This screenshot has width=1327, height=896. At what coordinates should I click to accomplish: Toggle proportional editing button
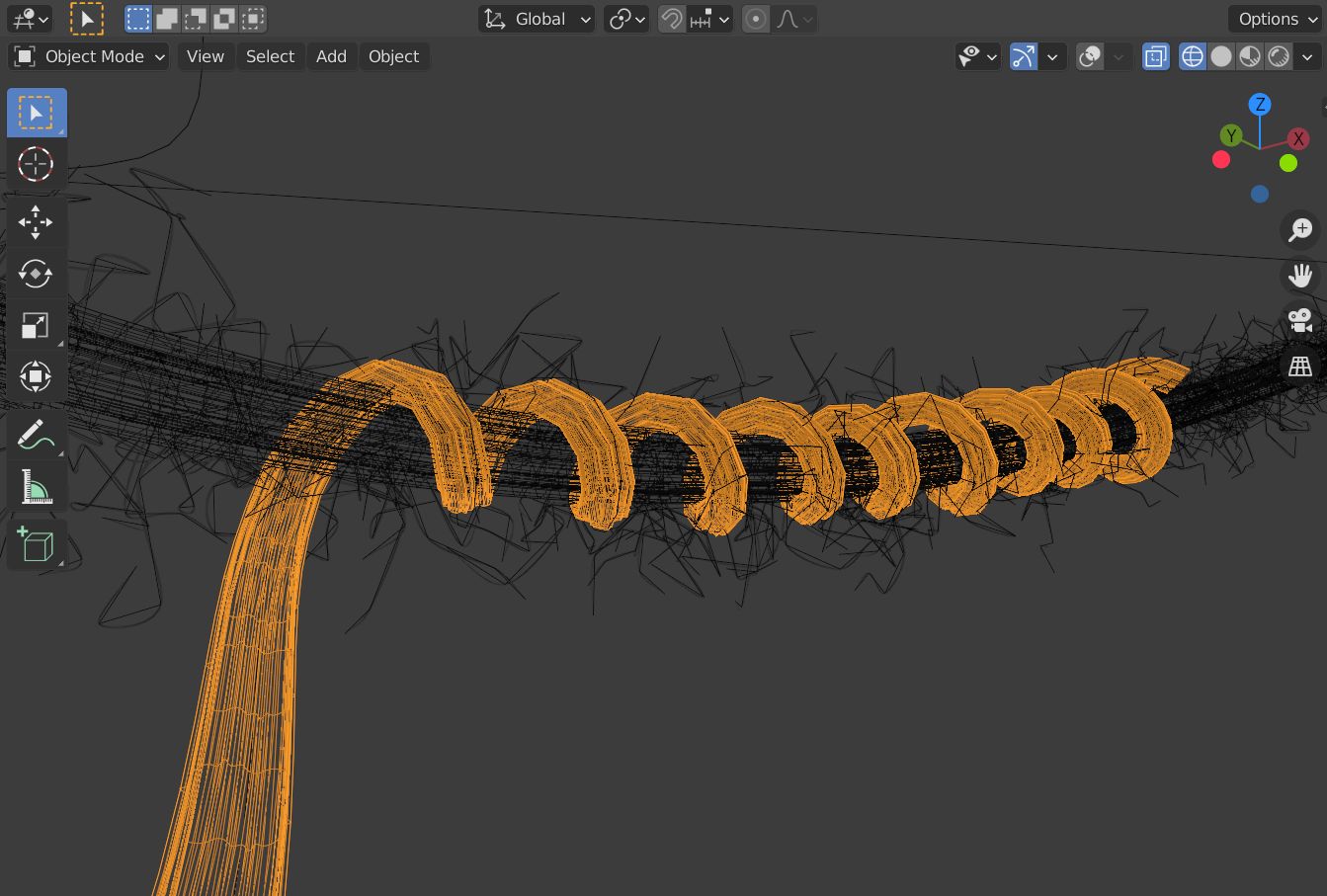[x=756, y=19]
